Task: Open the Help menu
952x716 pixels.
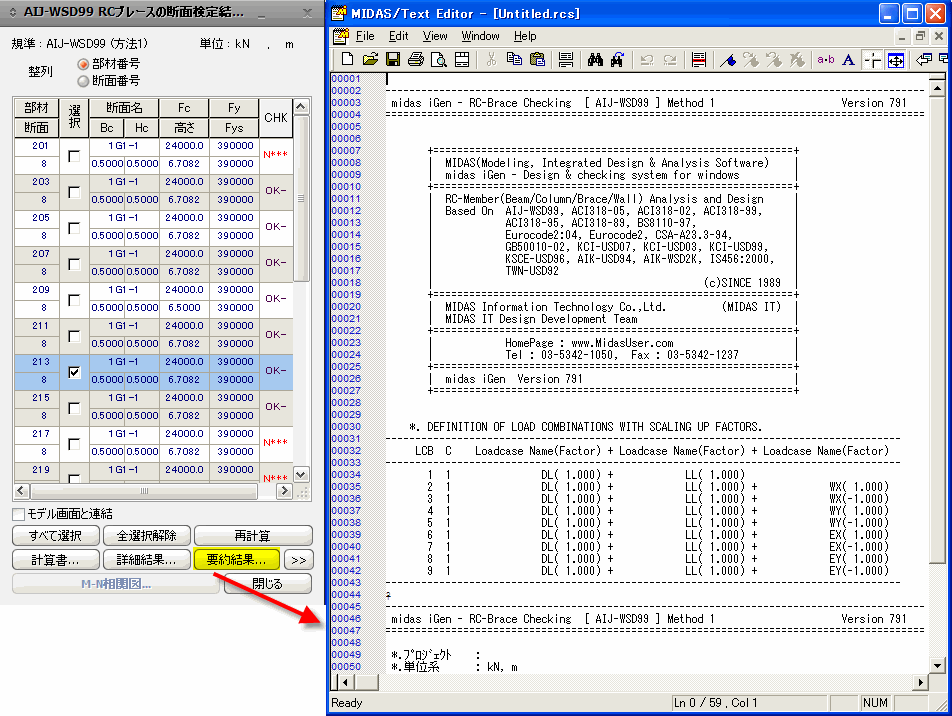Action: tap(525, 36)
